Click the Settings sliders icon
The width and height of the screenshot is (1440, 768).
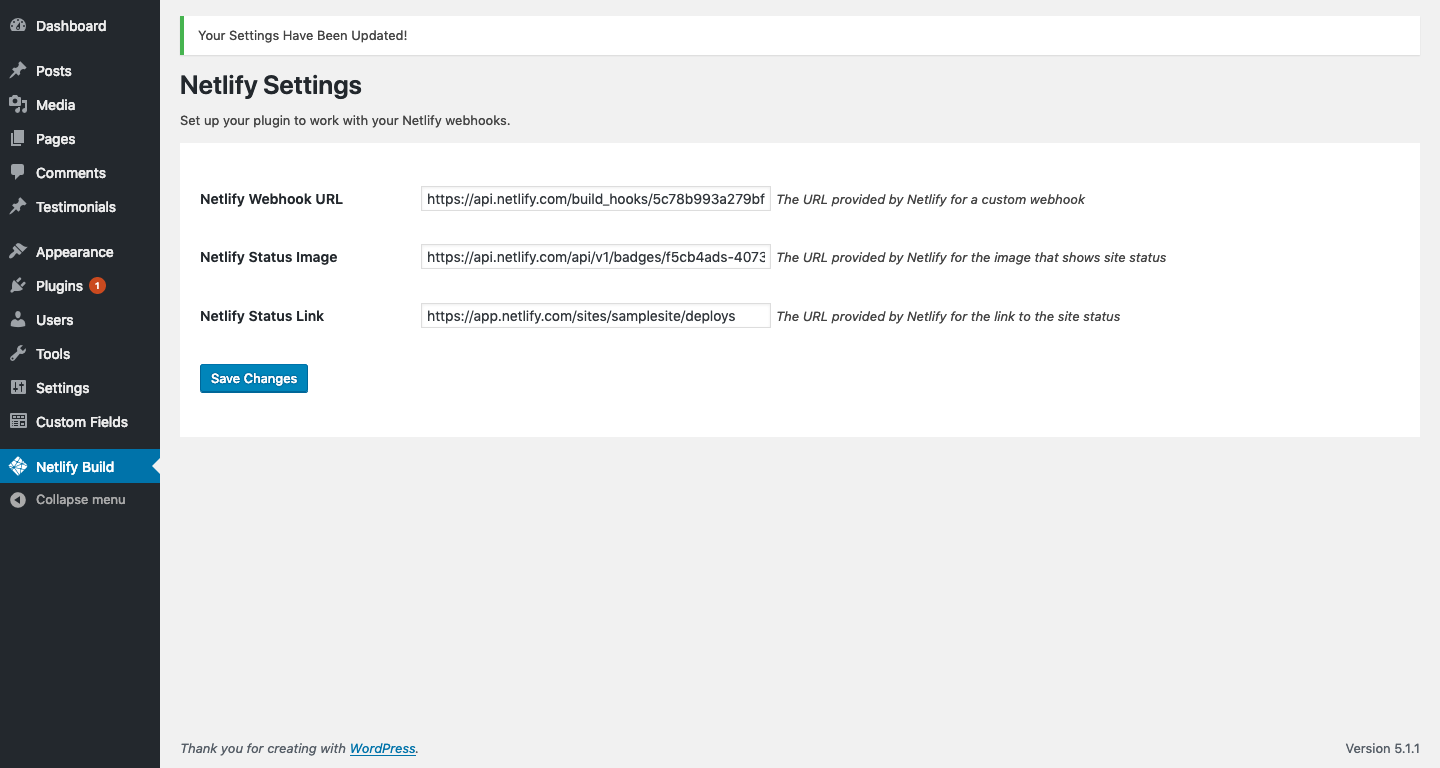[18, 388]
